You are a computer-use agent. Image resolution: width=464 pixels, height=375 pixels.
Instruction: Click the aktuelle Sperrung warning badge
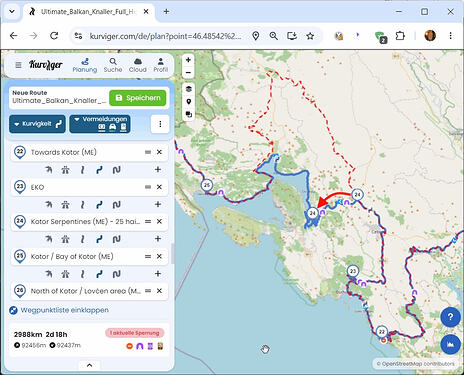coord(135,333)
